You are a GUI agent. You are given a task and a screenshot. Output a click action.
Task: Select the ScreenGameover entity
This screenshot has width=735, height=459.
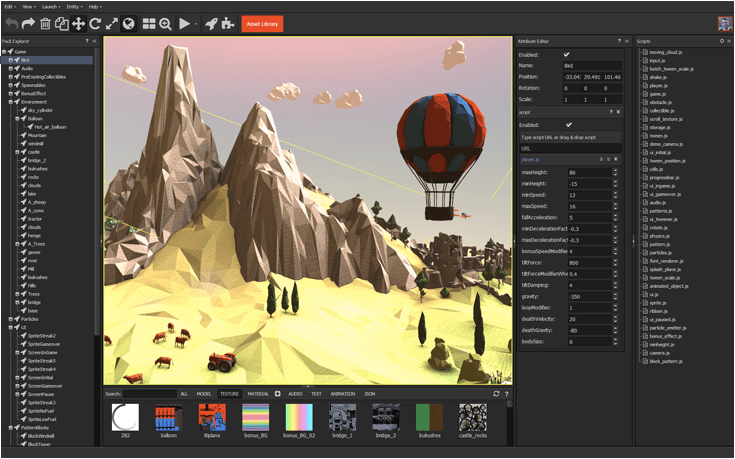(x=45, y=386)
